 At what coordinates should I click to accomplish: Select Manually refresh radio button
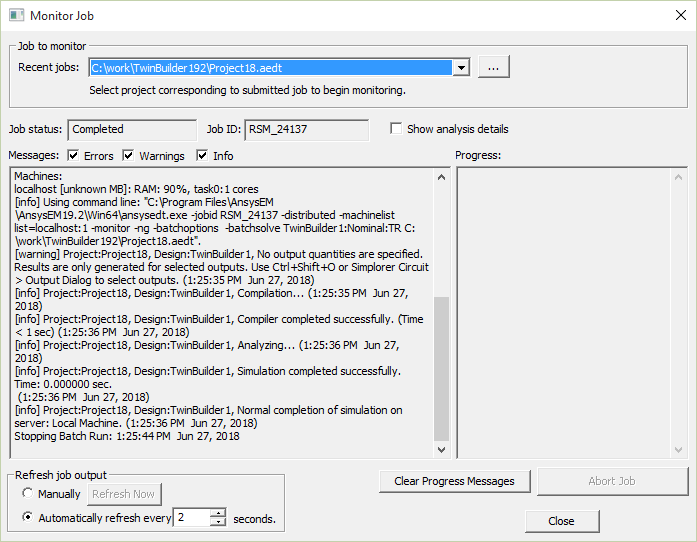(28, 493)
